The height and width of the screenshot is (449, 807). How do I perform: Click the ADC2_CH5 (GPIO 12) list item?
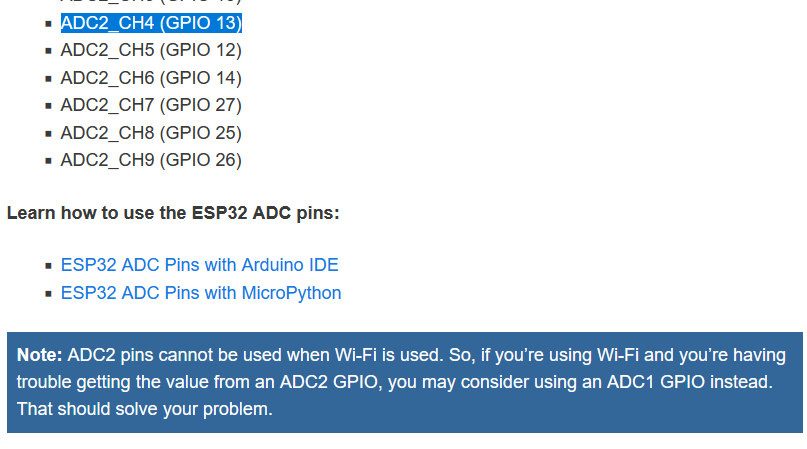[x=151, y=50]
